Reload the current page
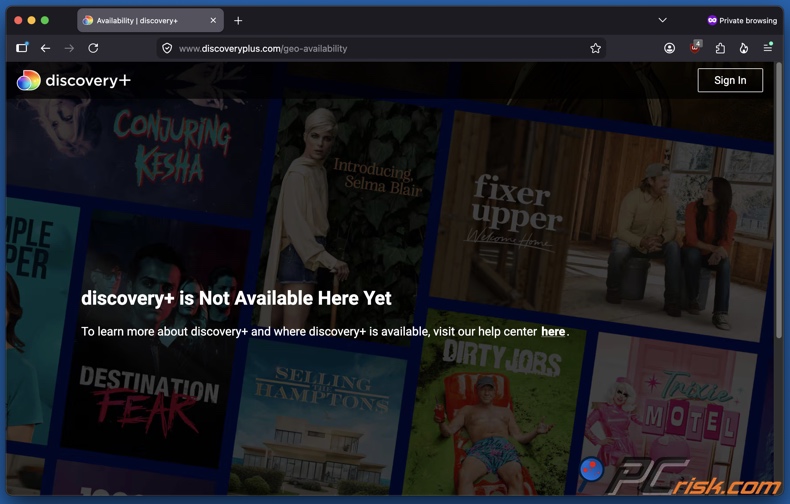 [x=93, y=48]
